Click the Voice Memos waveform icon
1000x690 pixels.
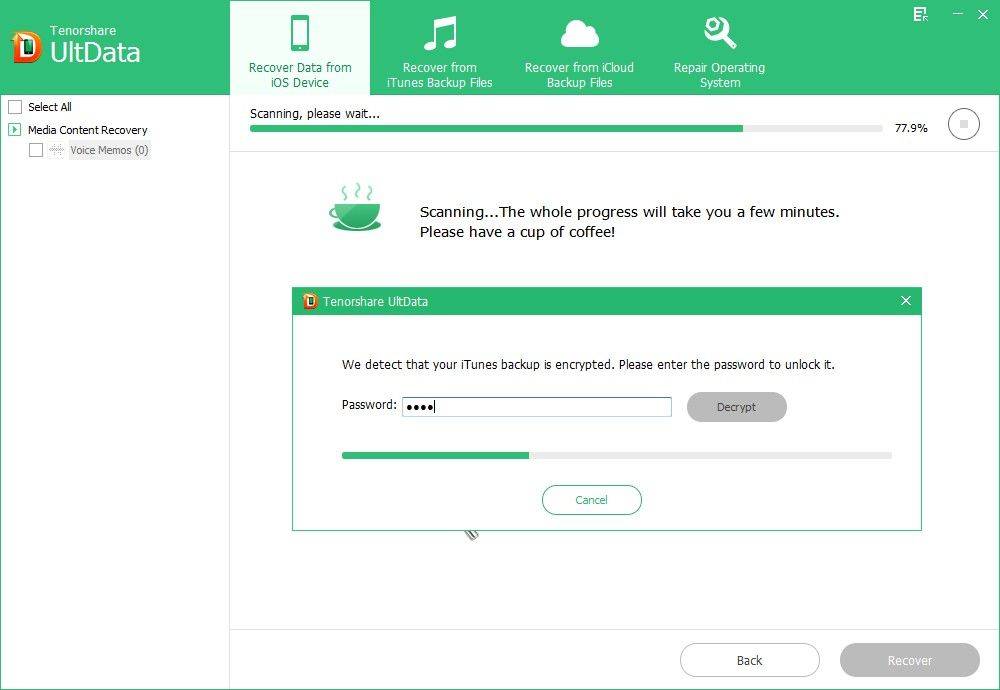click(57, 150)
